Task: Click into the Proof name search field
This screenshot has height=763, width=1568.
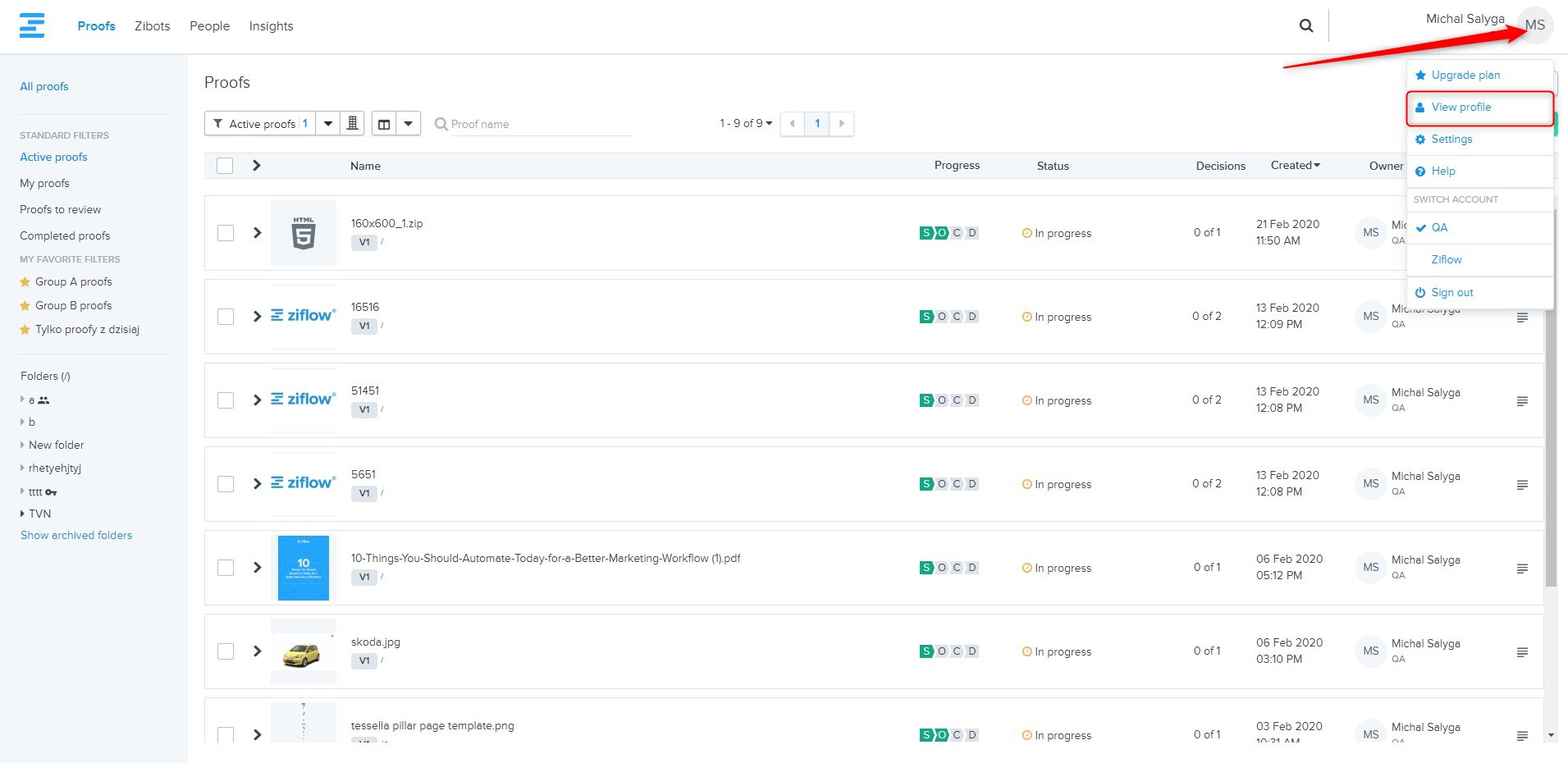Action: coord(537,124)
